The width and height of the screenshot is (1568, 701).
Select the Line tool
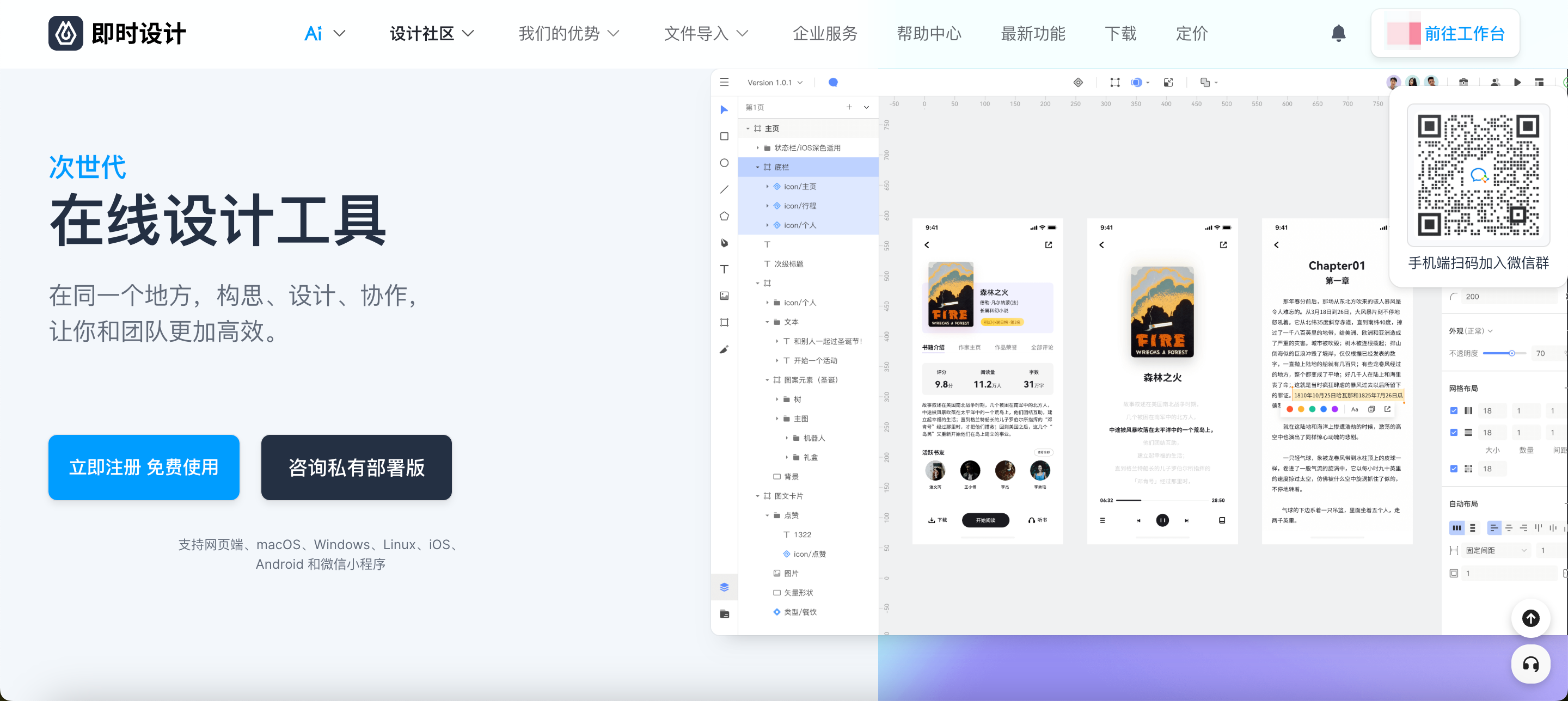tap(724, 189)
